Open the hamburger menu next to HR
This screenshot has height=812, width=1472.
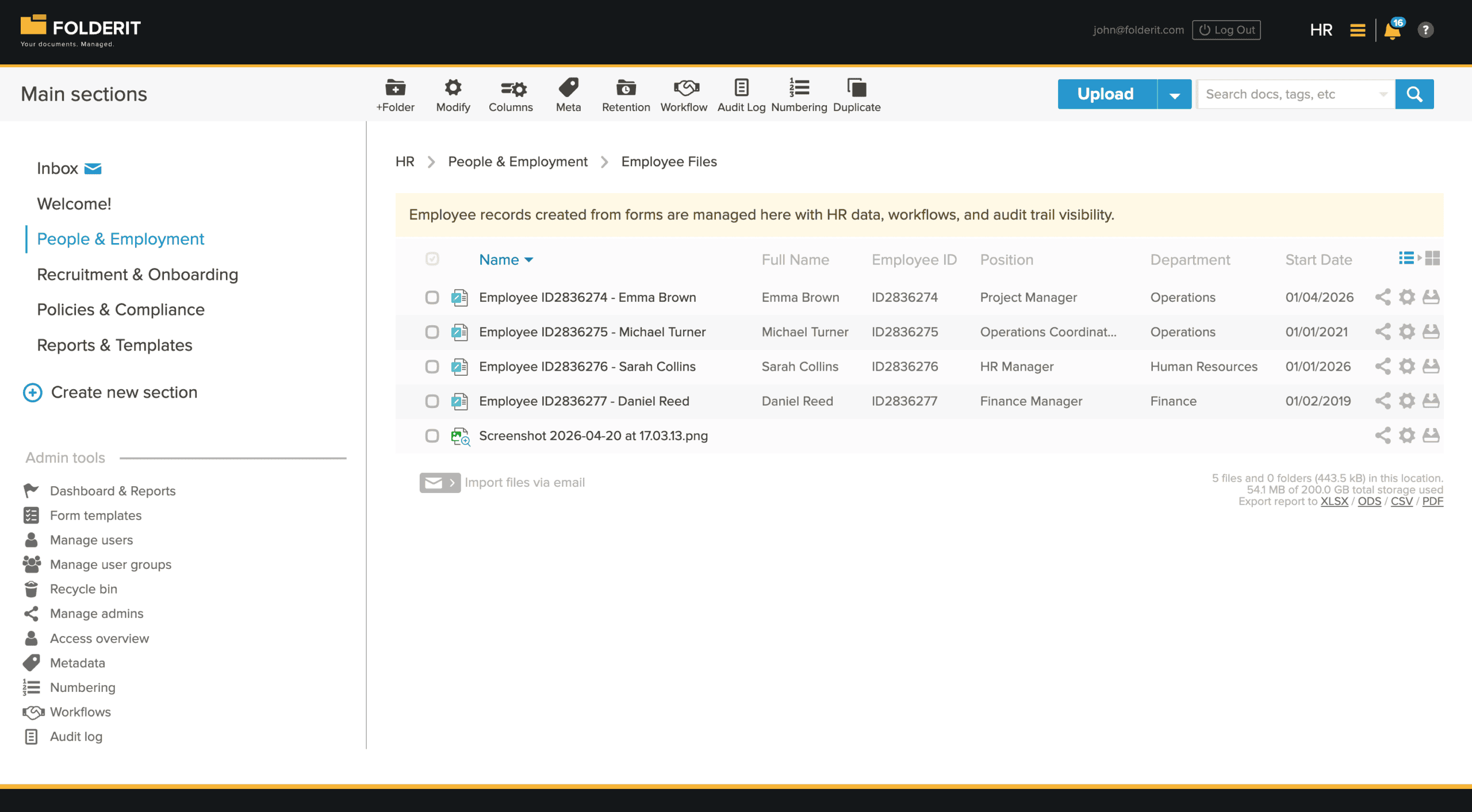click(x=1358, y=30)
